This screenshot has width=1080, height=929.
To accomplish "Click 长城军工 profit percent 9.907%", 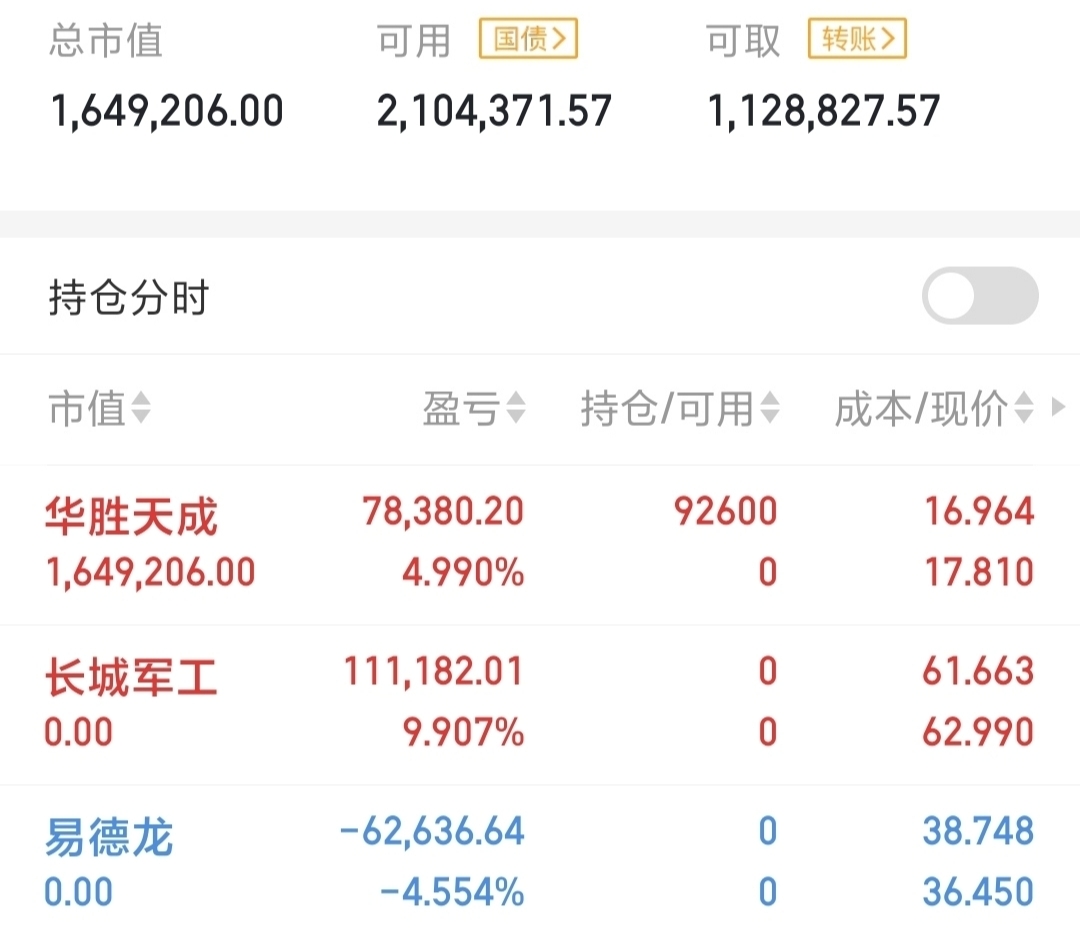I will click(x=463, y=732).
